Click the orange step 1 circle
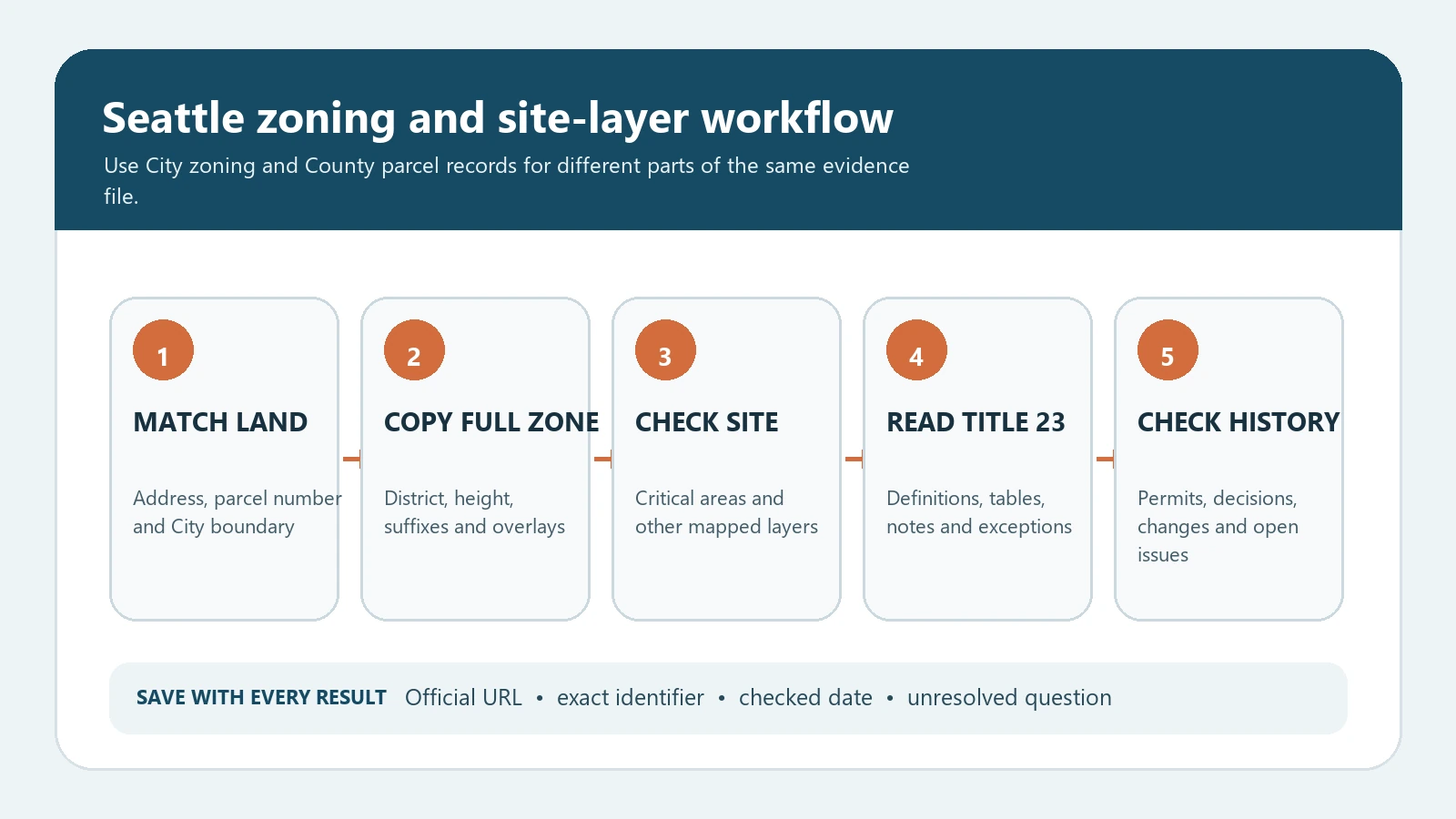1456x819 pixels. 163,349
